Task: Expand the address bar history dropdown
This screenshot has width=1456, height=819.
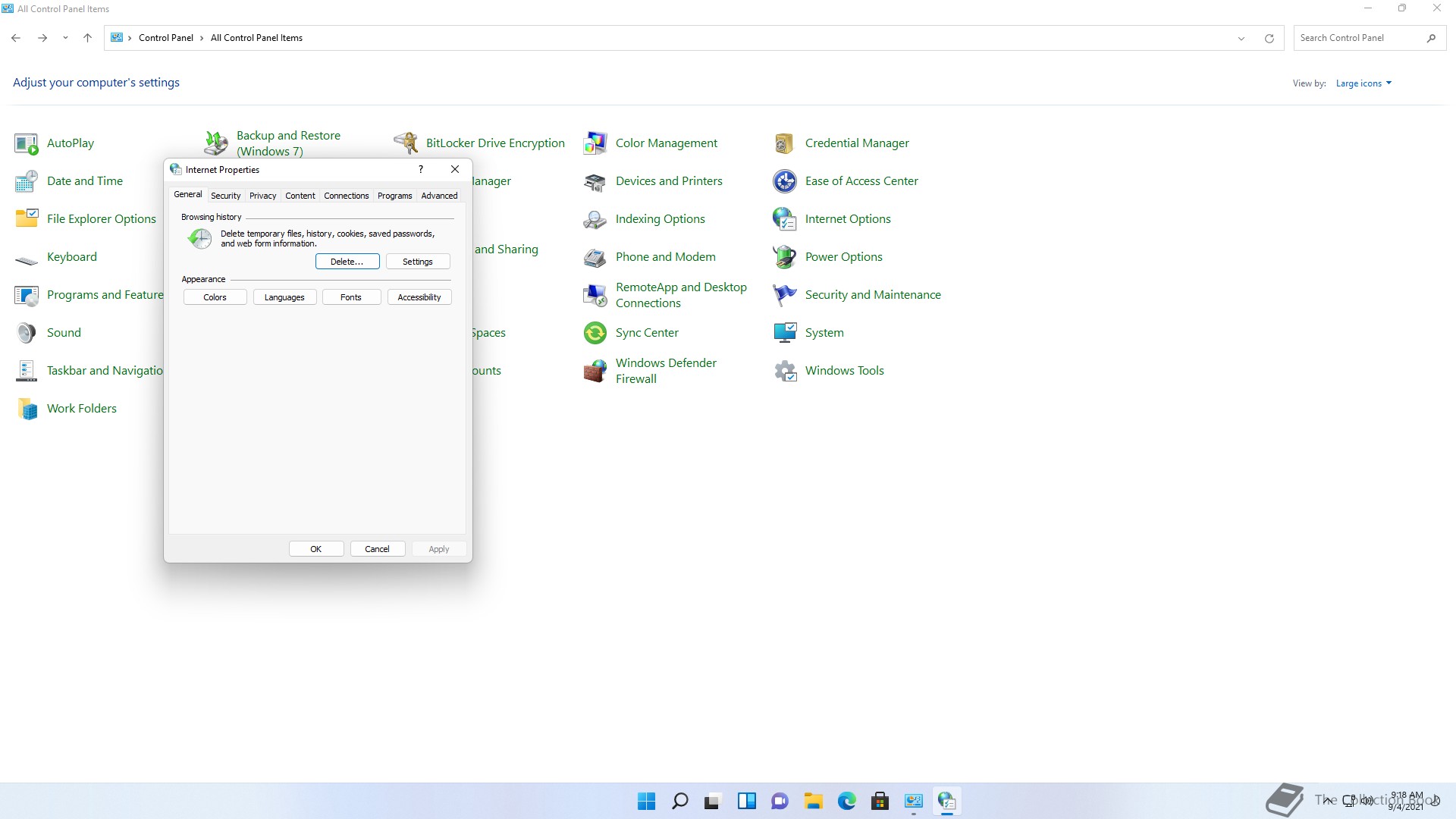Action: tap(1241, 38)
